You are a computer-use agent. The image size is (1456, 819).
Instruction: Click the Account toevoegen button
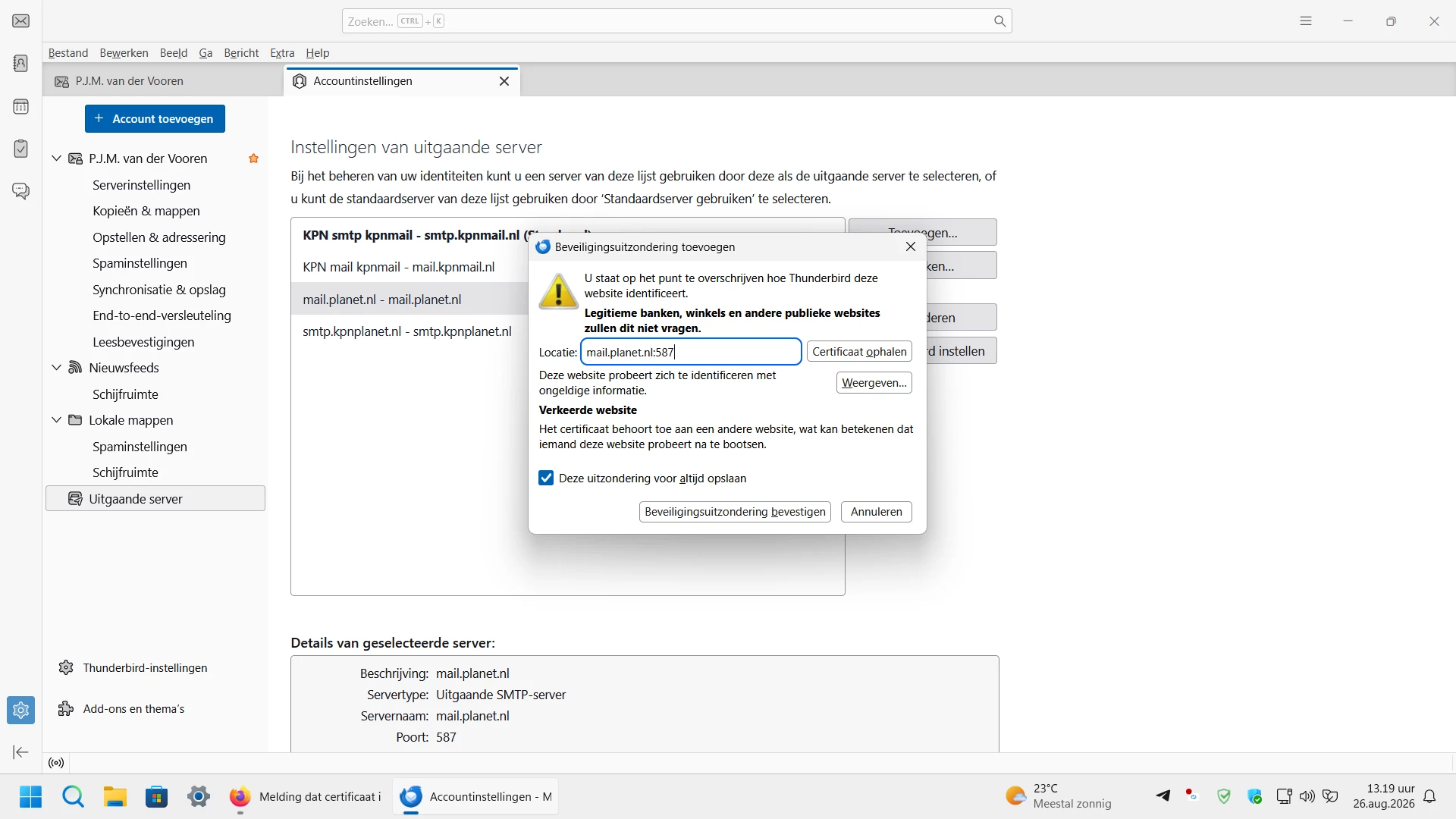pos(155,119)
